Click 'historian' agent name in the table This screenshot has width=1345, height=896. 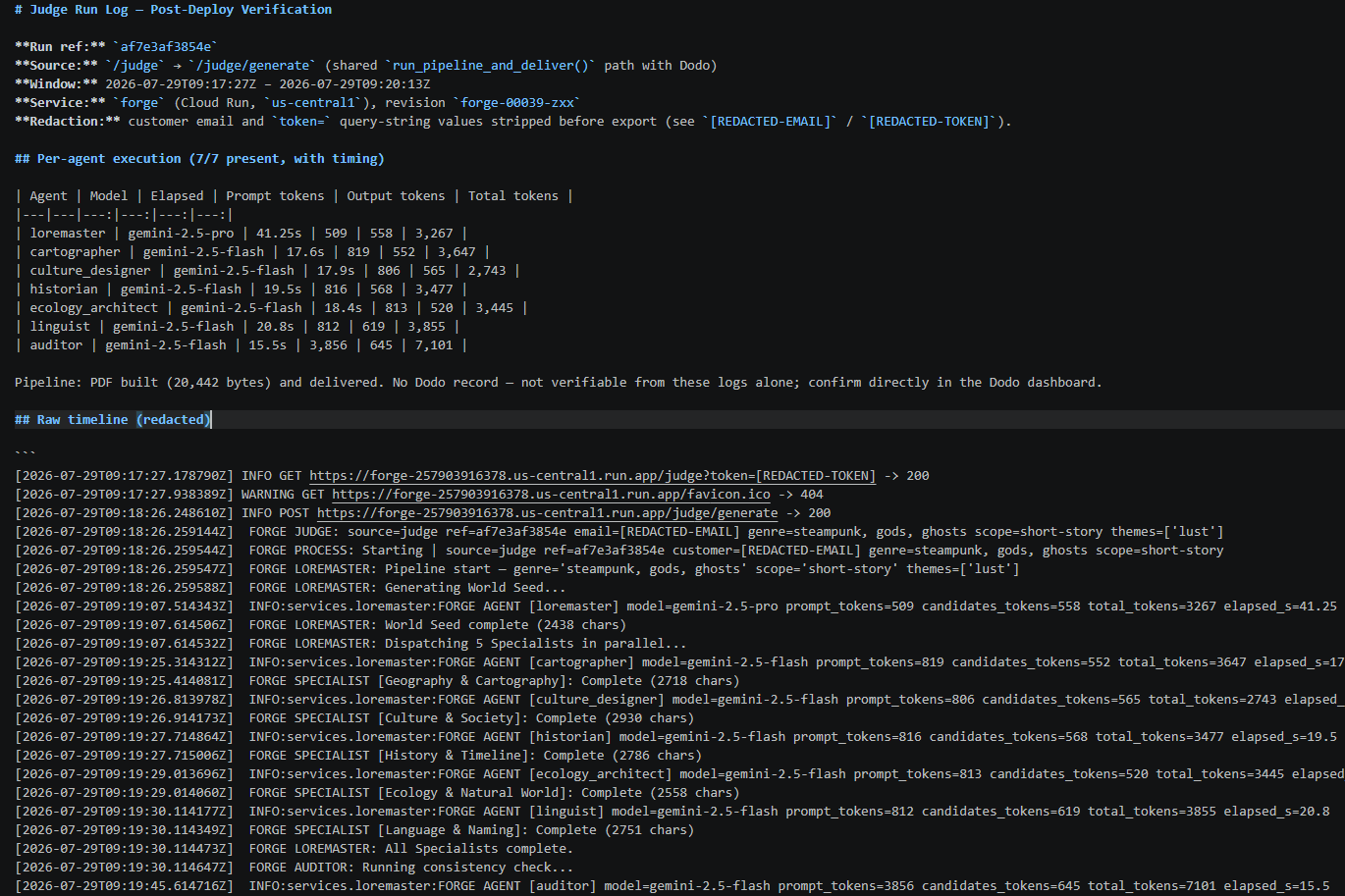(x=64, y=290)
